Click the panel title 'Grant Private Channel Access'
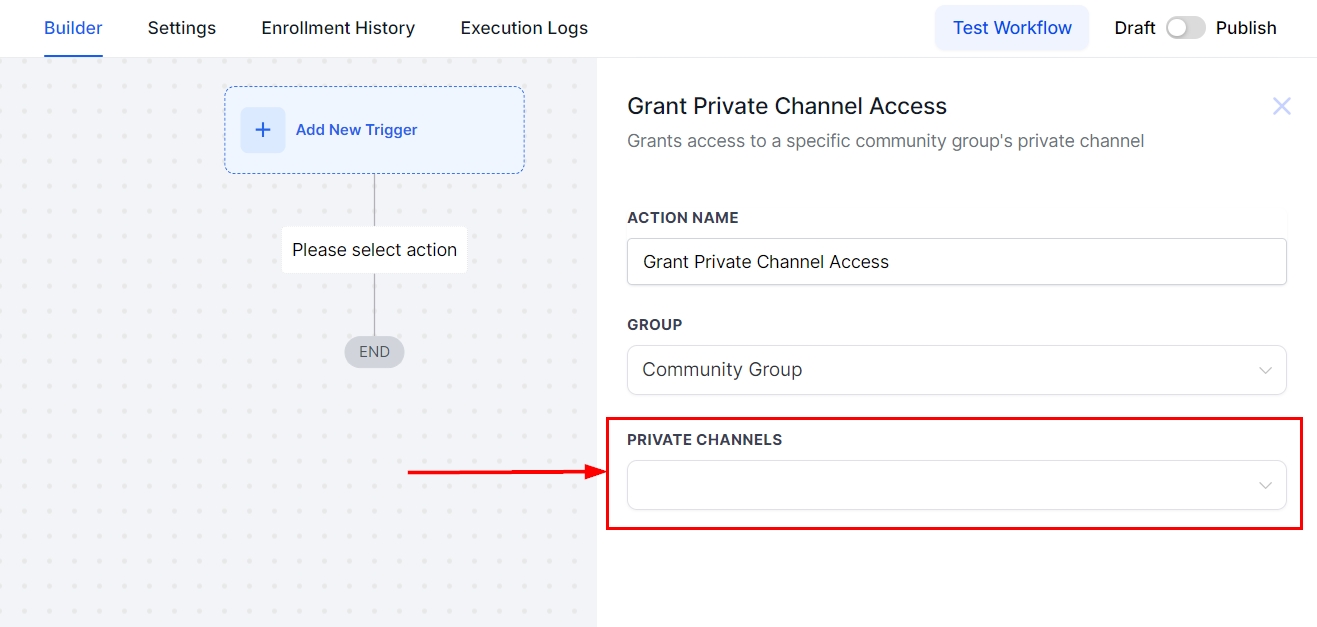 786,106
